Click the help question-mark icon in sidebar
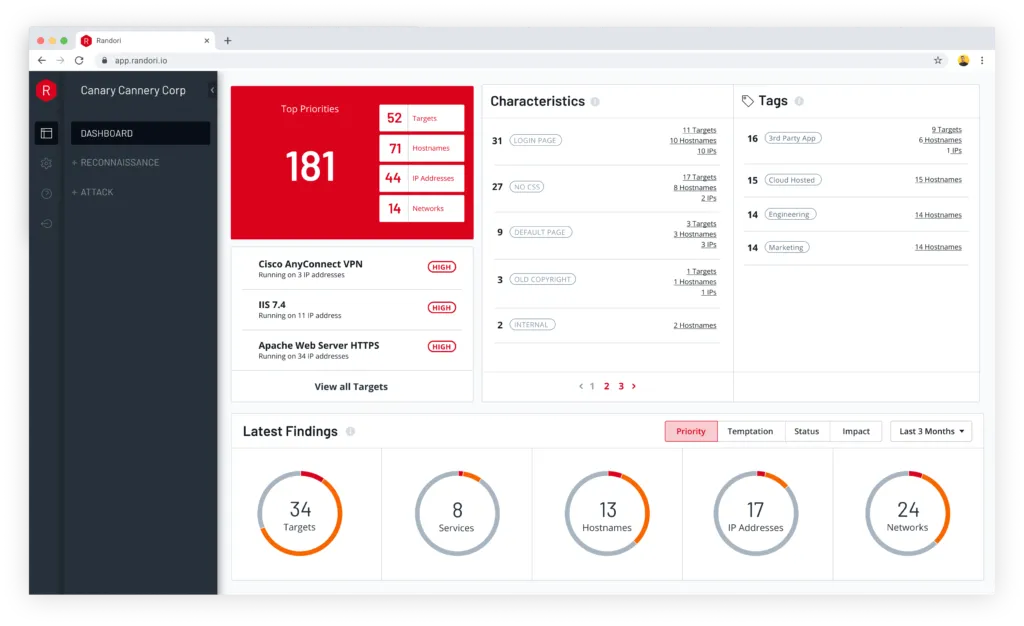 pos(45,192)
